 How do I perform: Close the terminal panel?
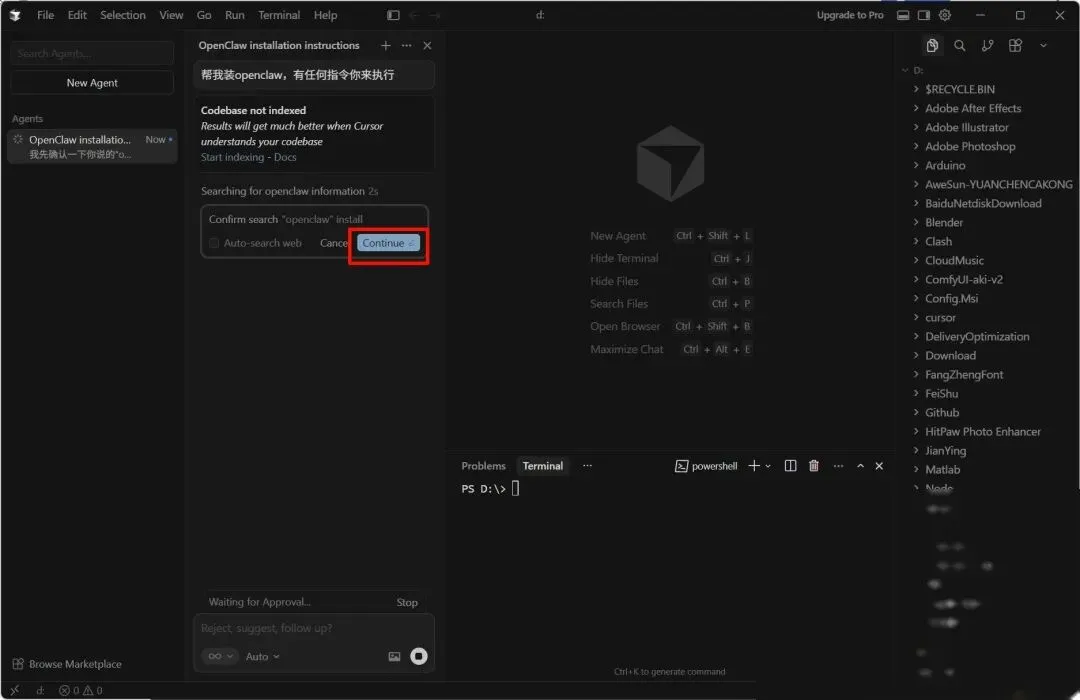[879, 466]
